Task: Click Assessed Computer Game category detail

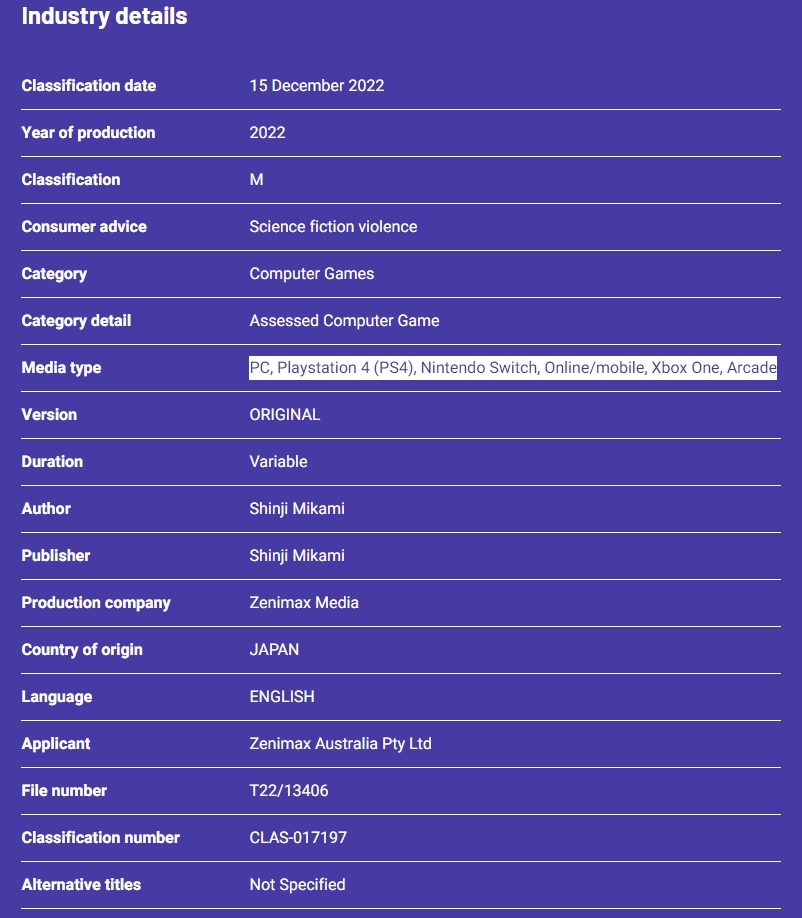Action: coord(344,321)
